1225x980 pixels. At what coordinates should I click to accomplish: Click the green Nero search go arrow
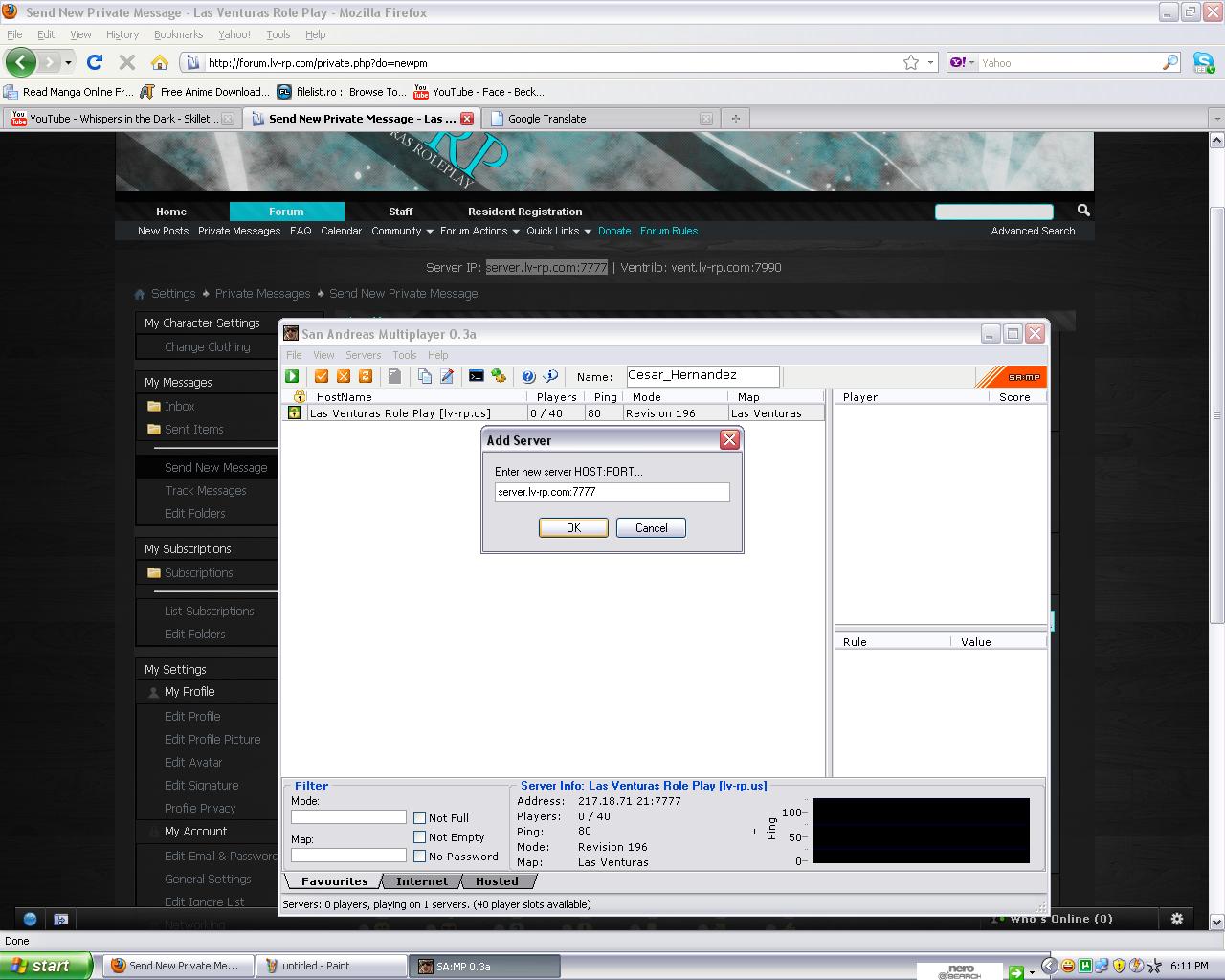[1015, 972]
